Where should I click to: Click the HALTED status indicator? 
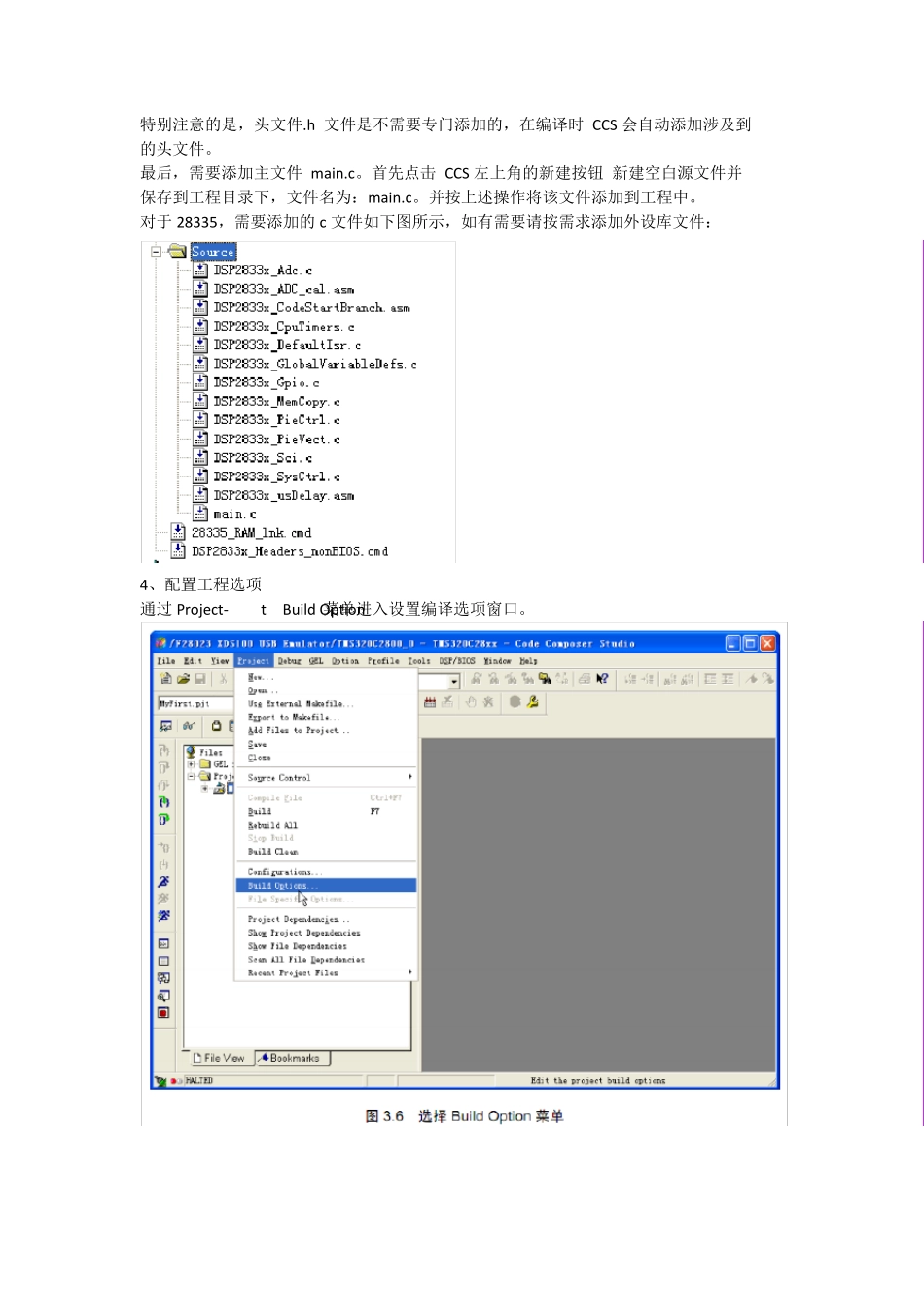coord(198,1081)
